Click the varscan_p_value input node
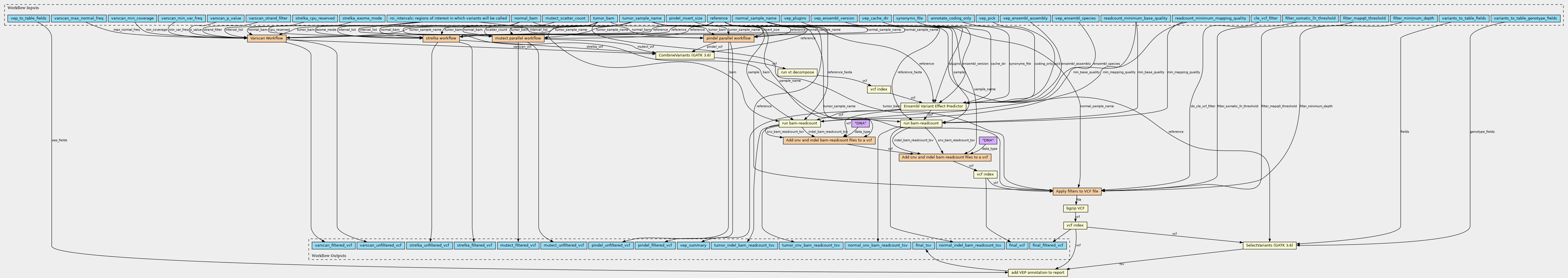Screen dimensions: 1568x278 click(225, 18)
